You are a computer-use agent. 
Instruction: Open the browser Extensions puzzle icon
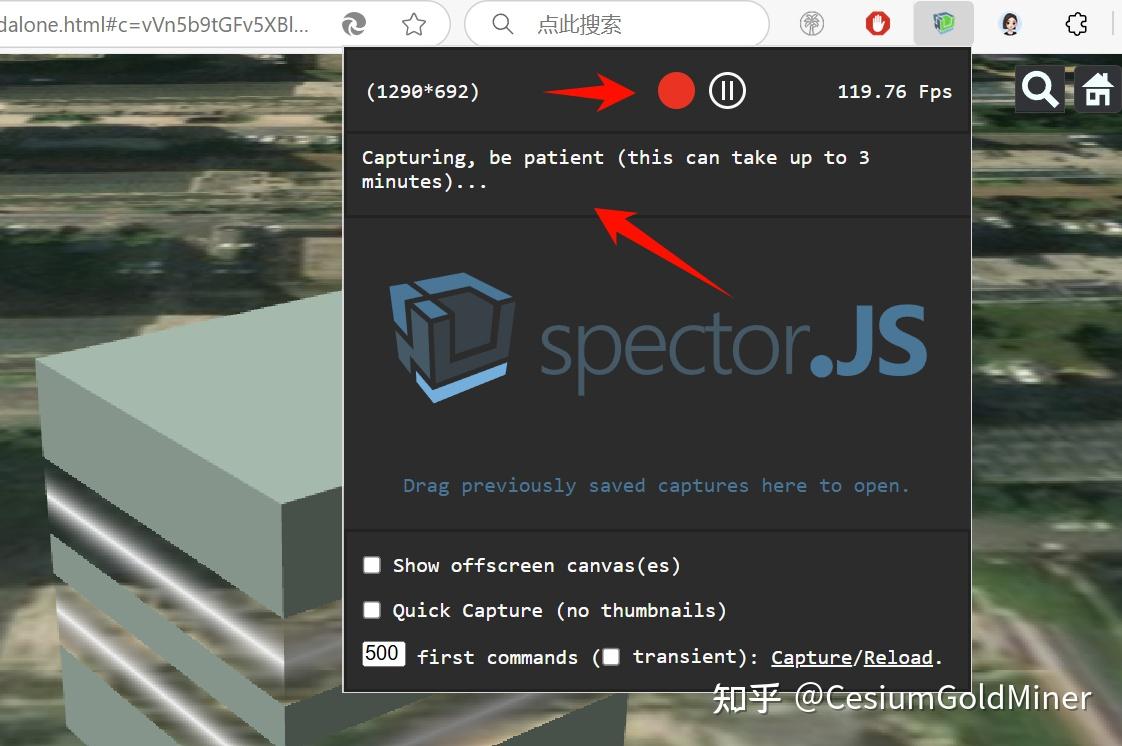click(1076, 23)
